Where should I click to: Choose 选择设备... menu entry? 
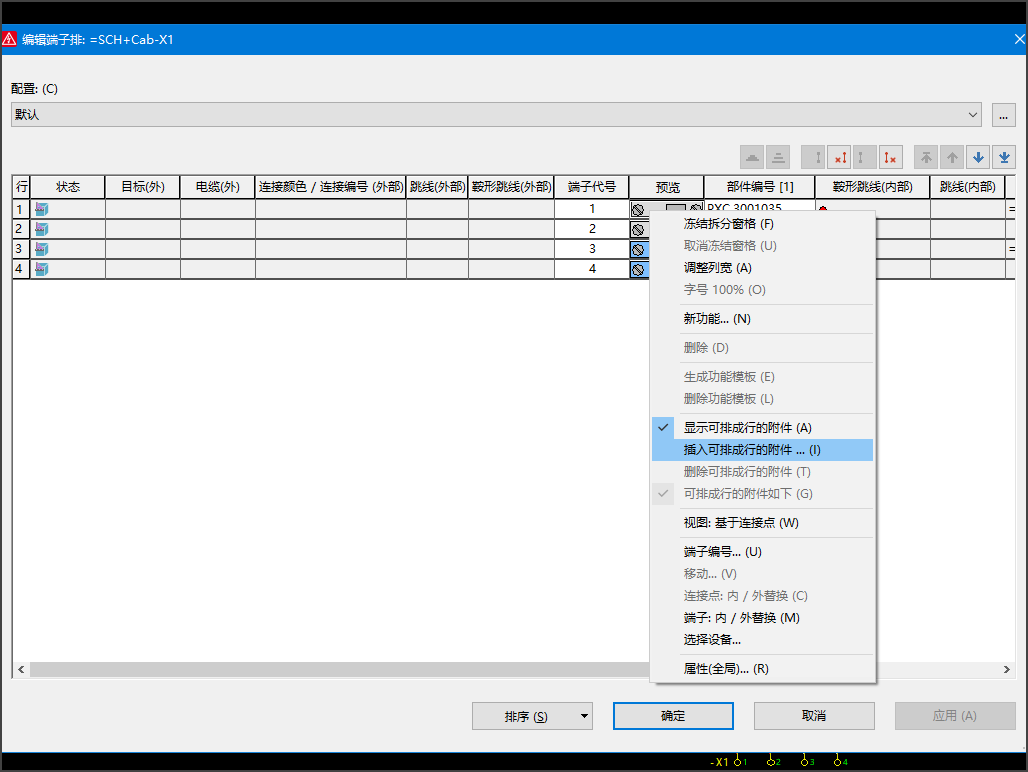(762, 640)
